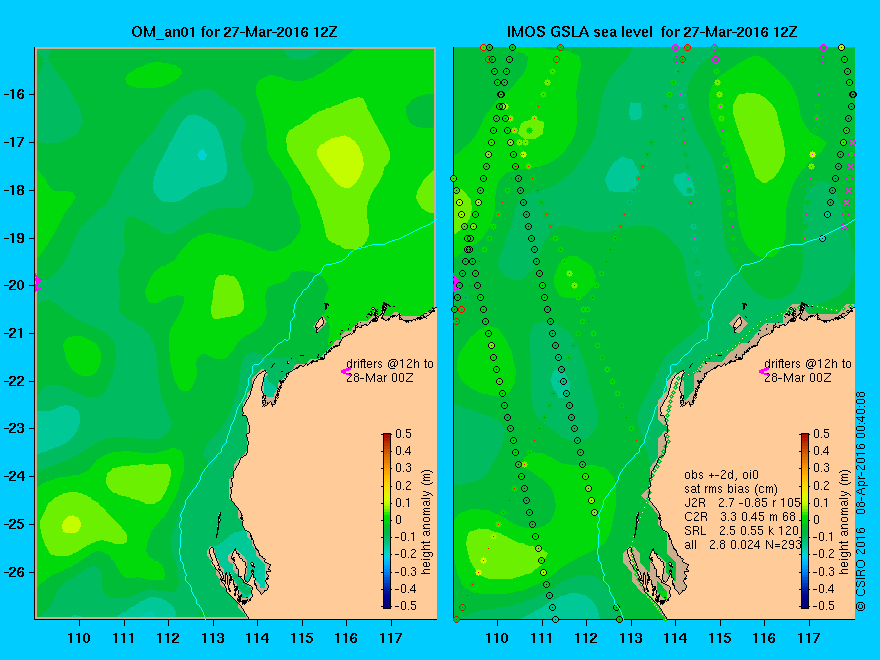Click the '110' longitude label under right map

coord(497,638)
